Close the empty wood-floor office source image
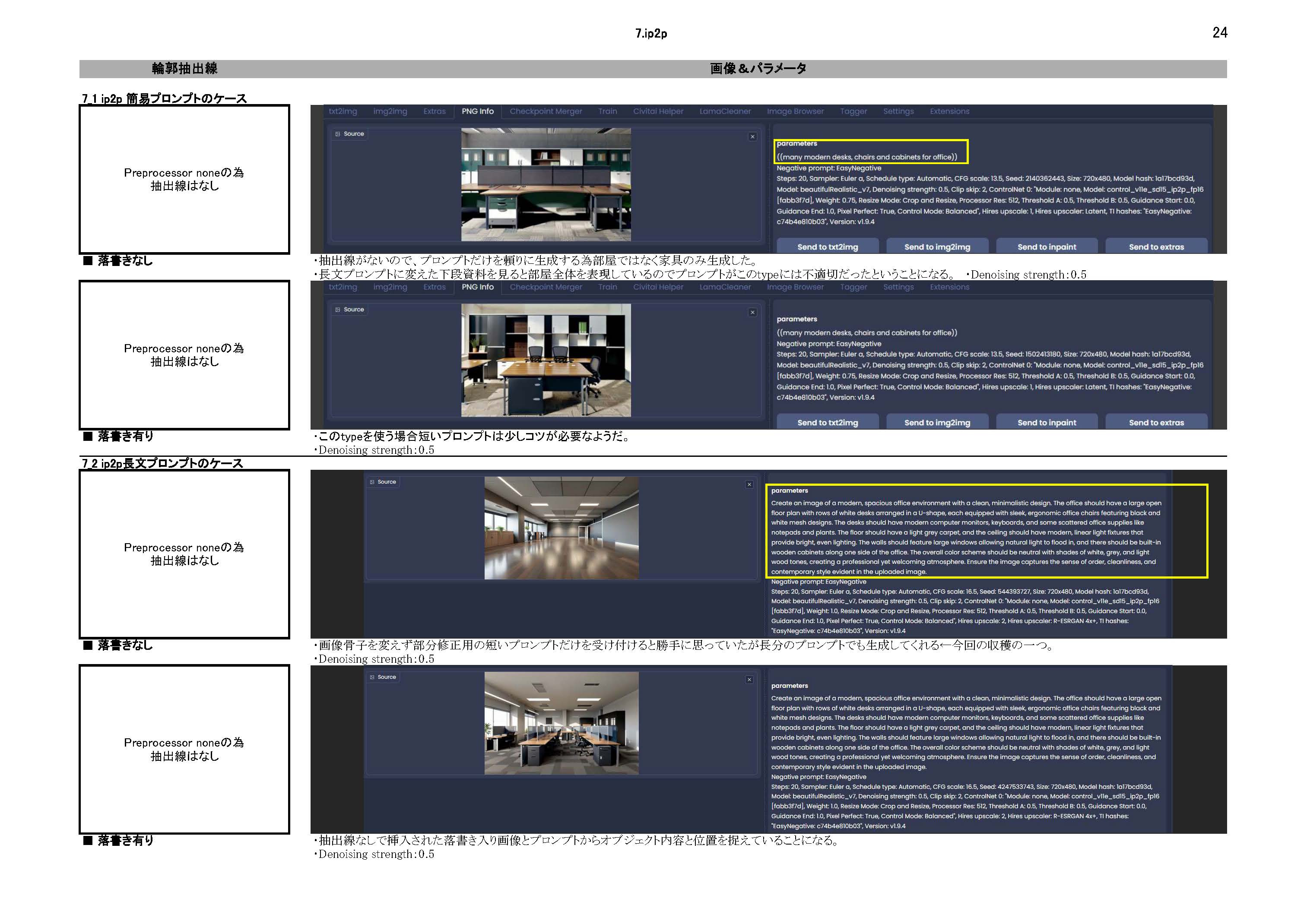 [749, 485]
